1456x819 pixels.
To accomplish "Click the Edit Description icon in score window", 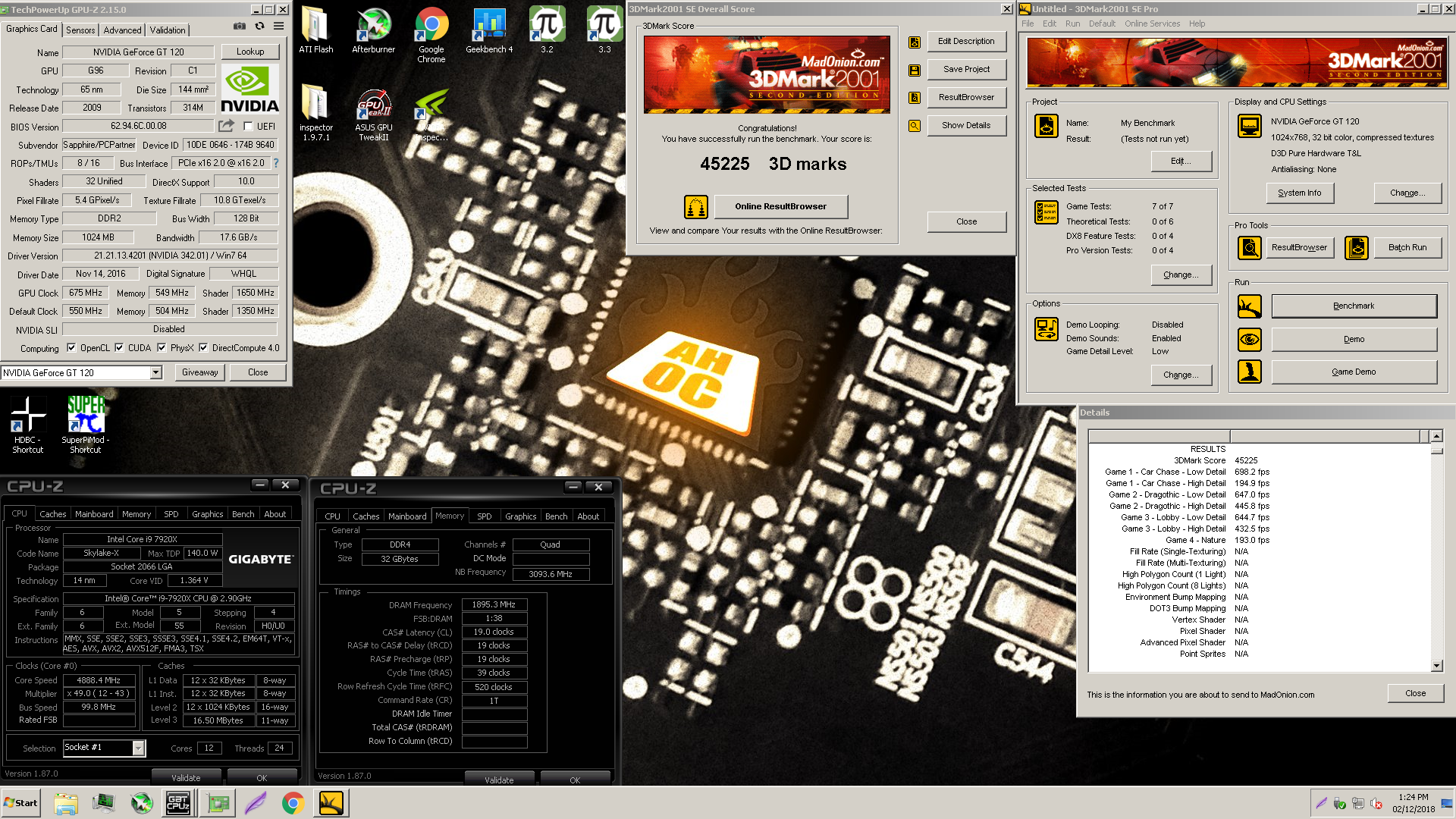I will coord(915,42).
